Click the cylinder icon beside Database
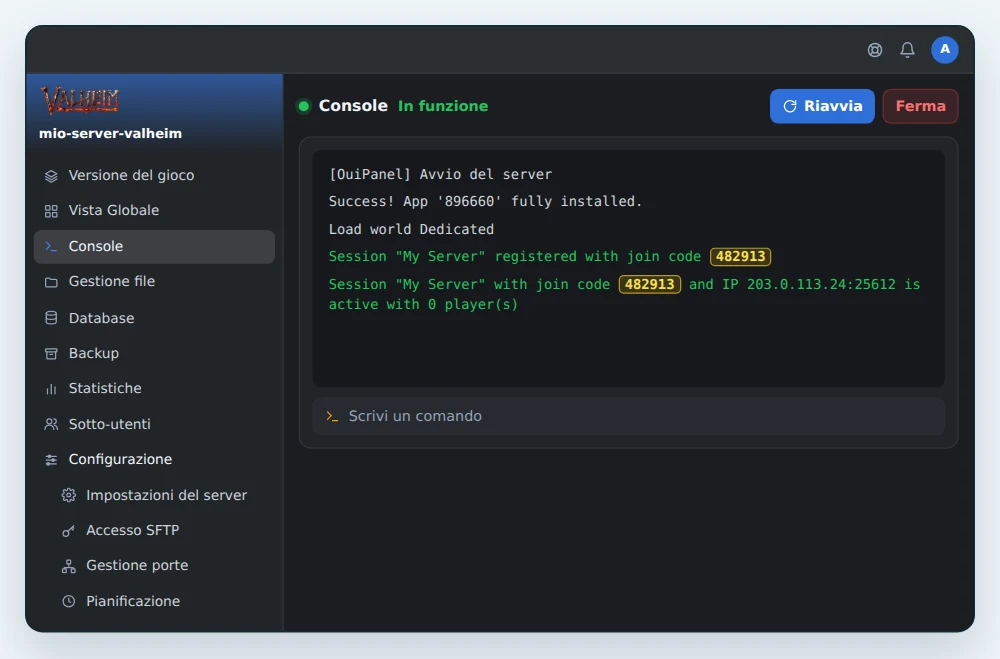The width and height of the screenshot is (1000, 659). pos(51,318)
